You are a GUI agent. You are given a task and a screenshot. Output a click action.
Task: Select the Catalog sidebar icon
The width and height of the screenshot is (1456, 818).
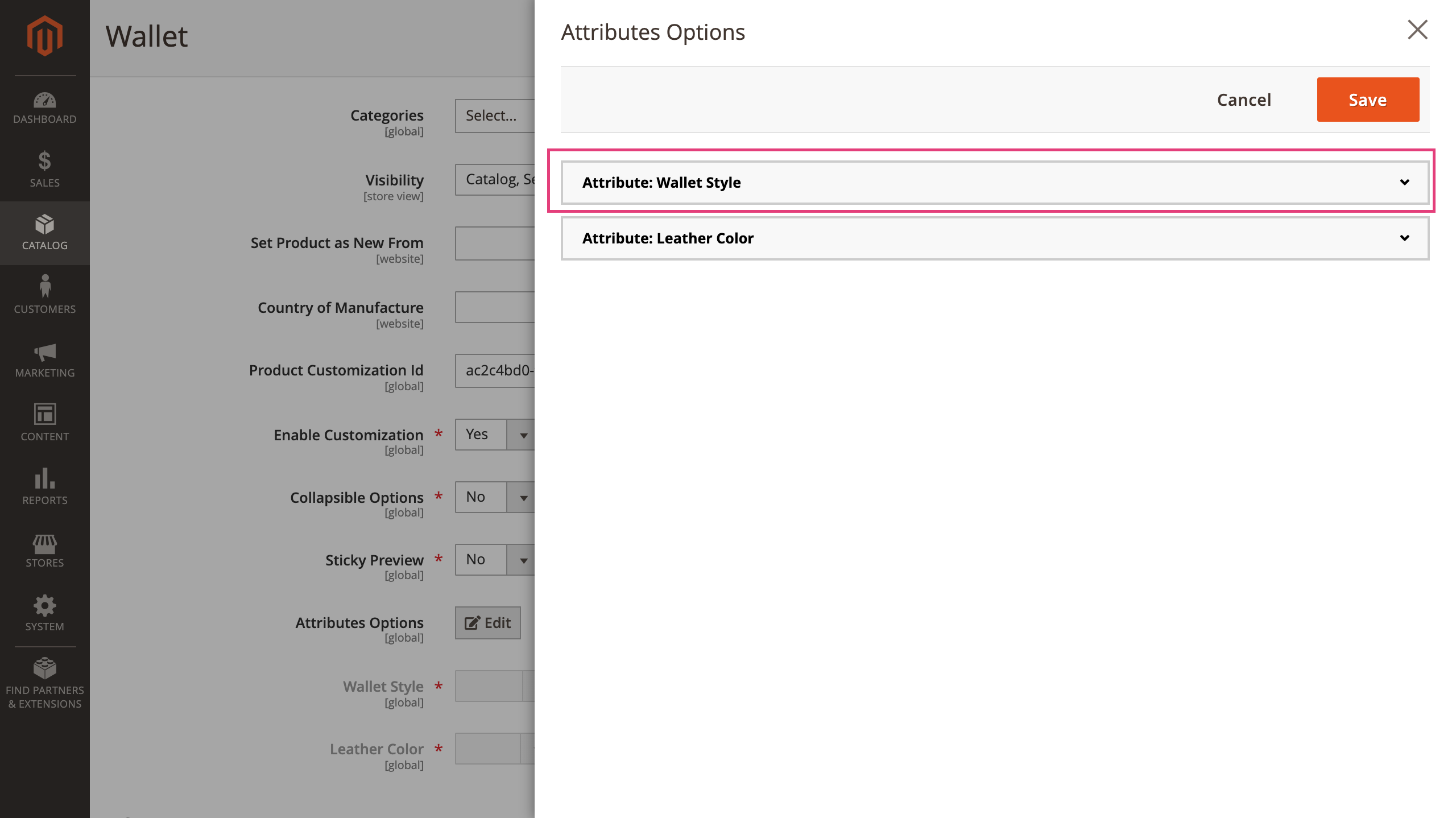tap(44, 232)
